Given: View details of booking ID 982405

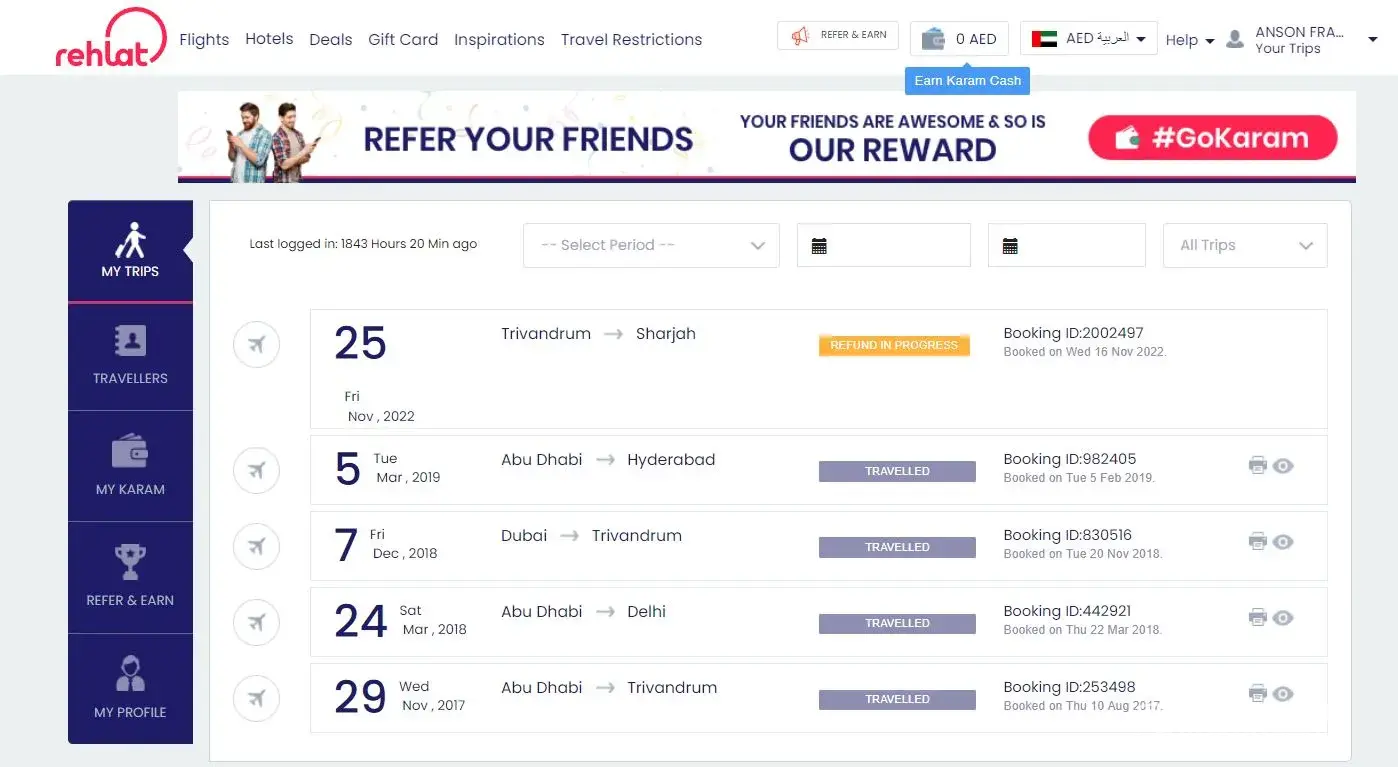Looking at the screenshot, I should point(1283,465).
